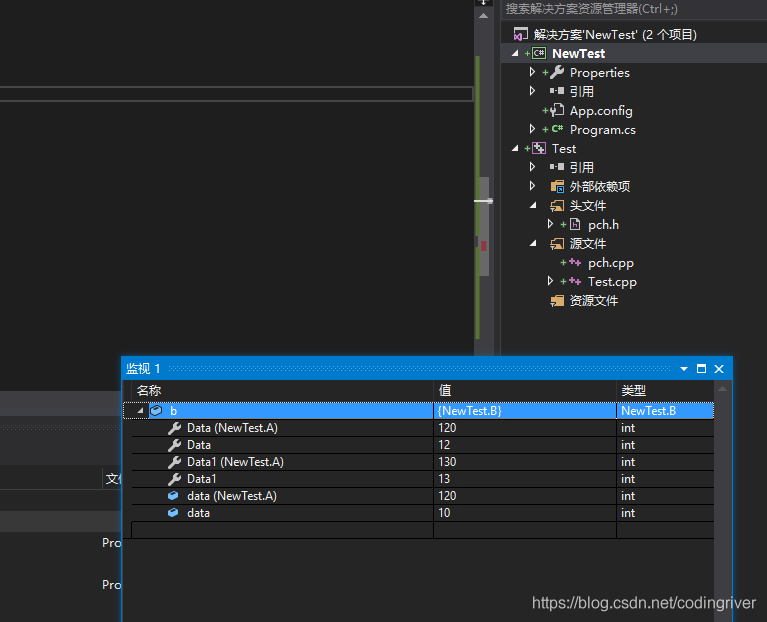Image resolution: width=767 pixels, height=622 pixels.
Task: Expand the Properties node
Action: tap(532, 72)
